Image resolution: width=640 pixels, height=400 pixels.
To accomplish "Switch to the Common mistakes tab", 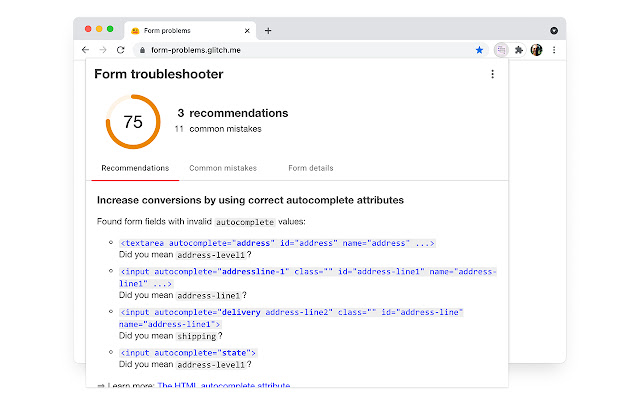I will 222,168.
